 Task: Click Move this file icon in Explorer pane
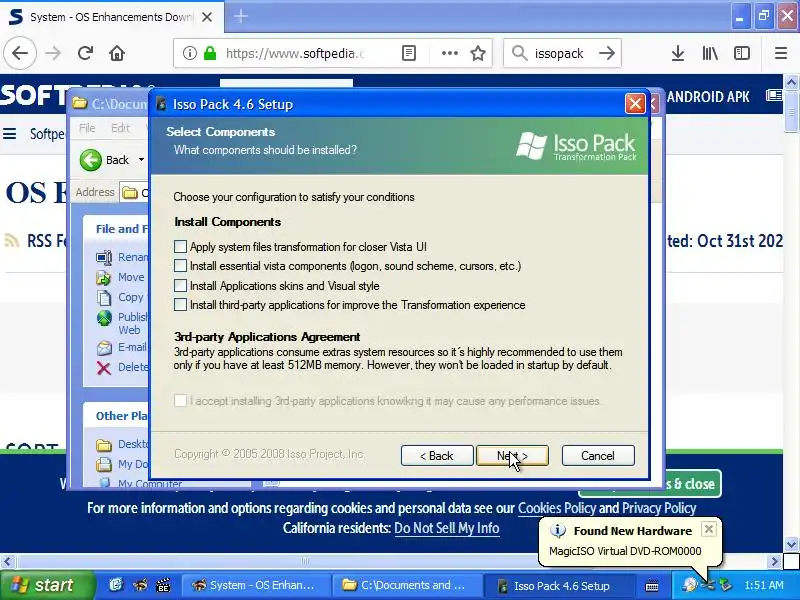click(104, 278)
